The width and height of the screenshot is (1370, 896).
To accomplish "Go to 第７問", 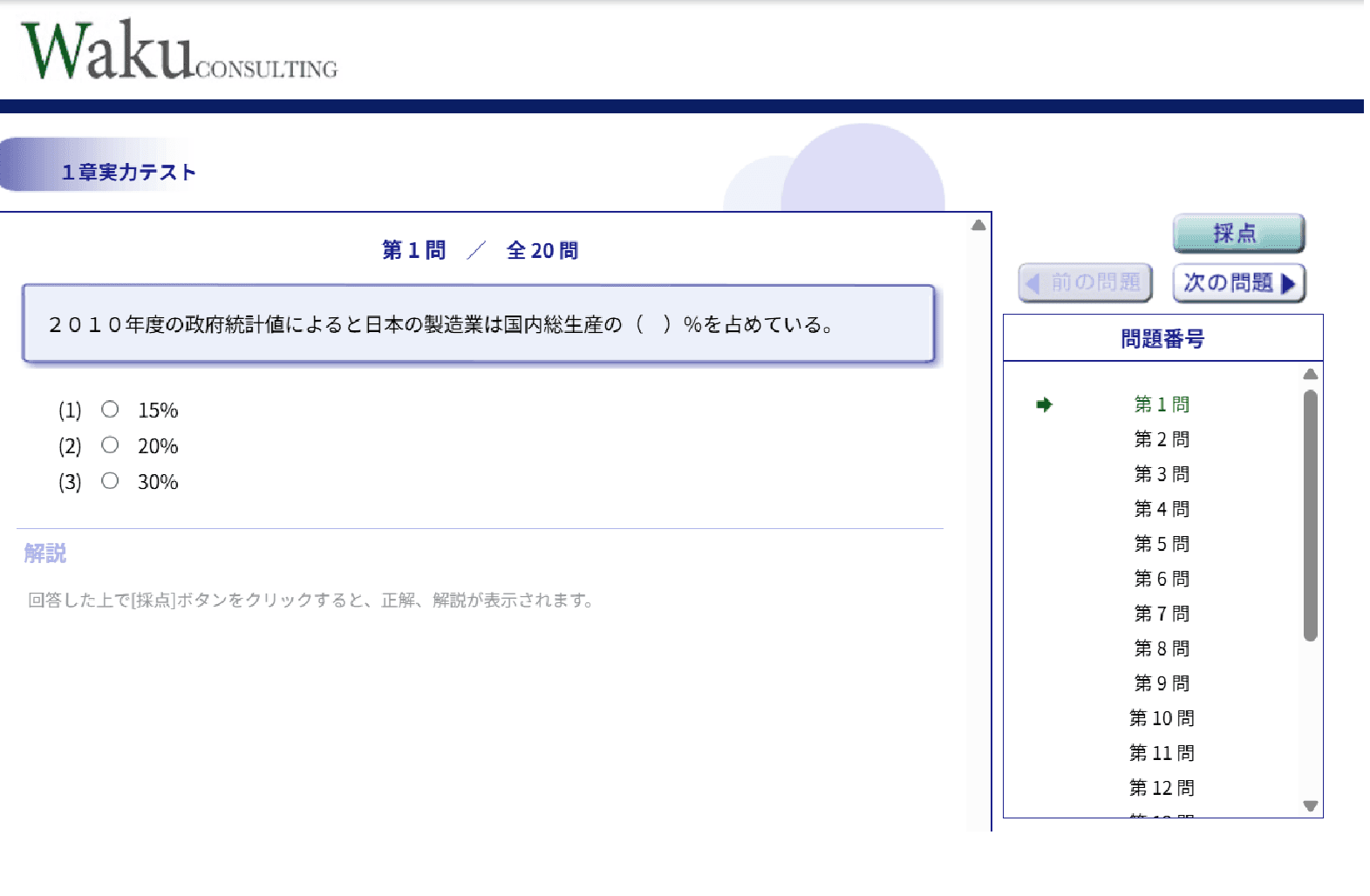I will click(x=1162, y=614).
